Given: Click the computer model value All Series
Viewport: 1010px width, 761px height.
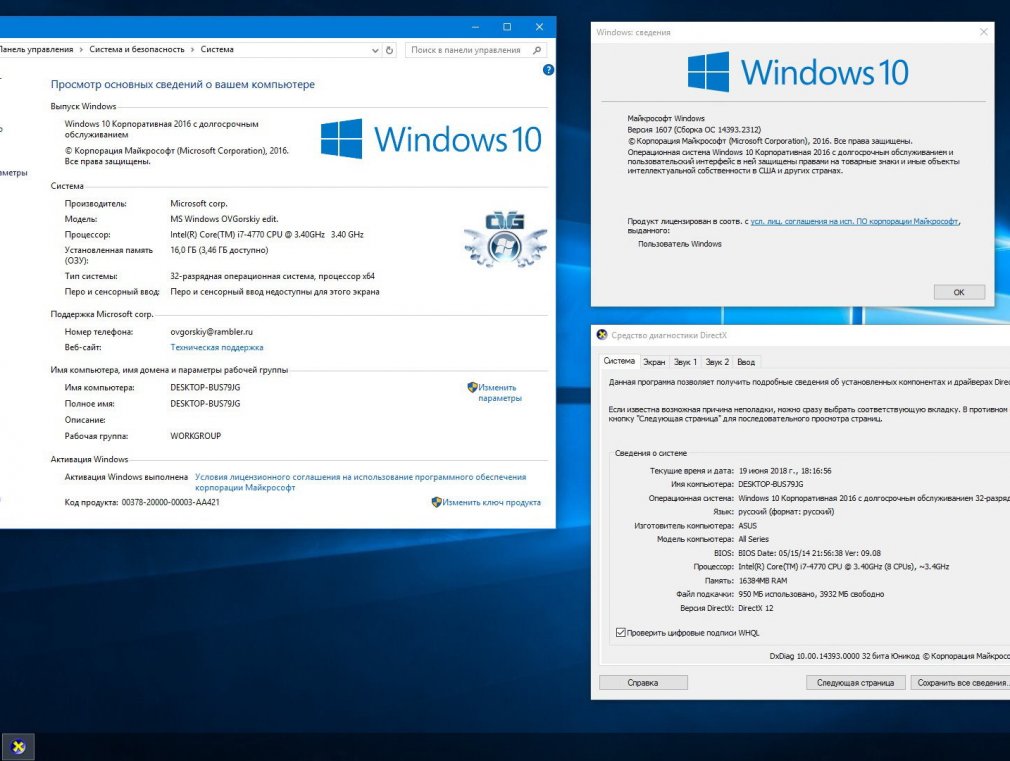Looking at the screenshot, I should click(x=754, y=539).
